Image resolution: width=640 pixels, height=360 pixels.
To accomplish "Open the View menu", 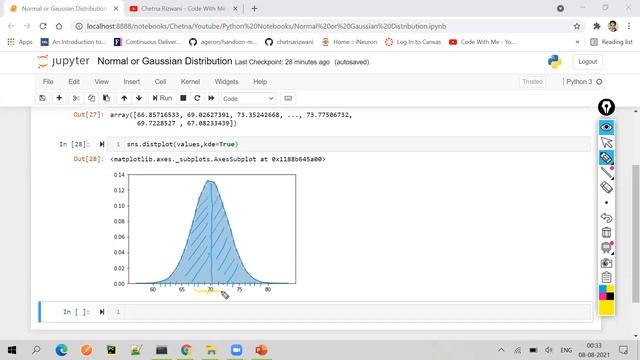I will [x=102, y=82].
